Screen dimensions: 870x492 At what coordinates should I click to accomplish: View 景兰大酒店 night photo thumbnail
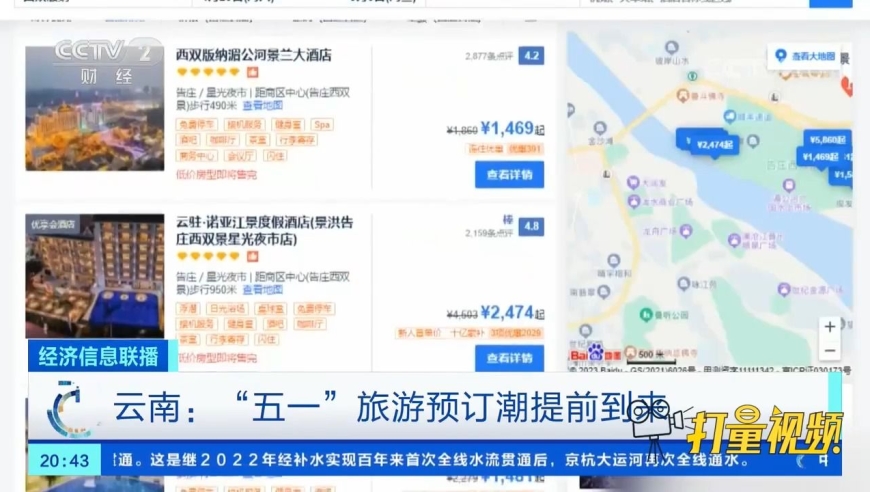tap(95, 108)
